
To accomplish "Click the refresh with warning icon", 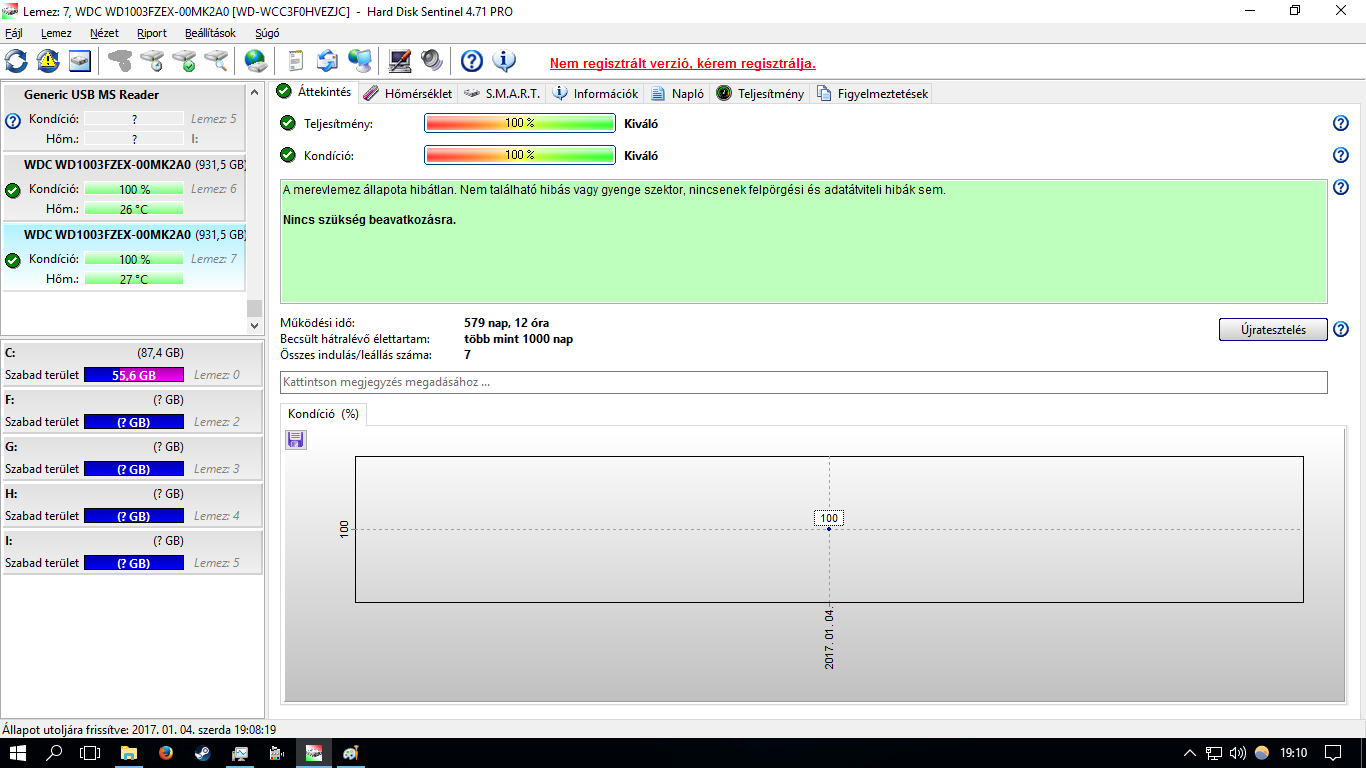I will 48,61.
